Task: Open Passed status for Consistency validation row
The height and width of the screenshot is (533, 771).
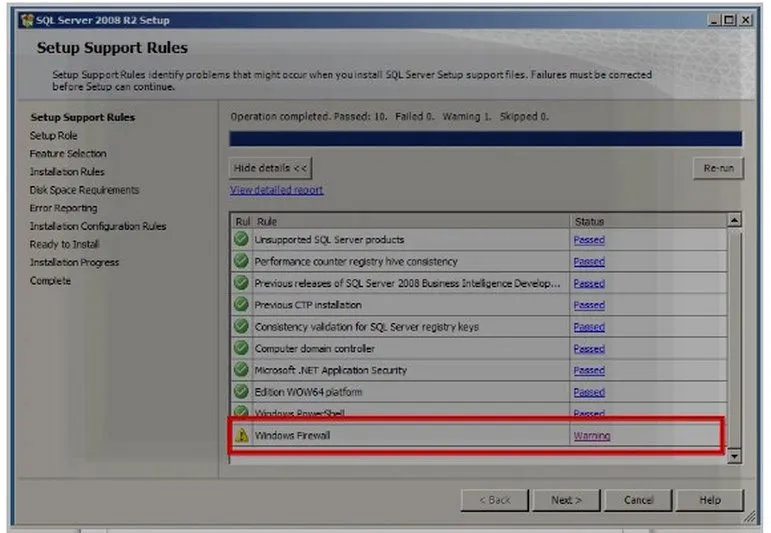Action: (589, 327)
